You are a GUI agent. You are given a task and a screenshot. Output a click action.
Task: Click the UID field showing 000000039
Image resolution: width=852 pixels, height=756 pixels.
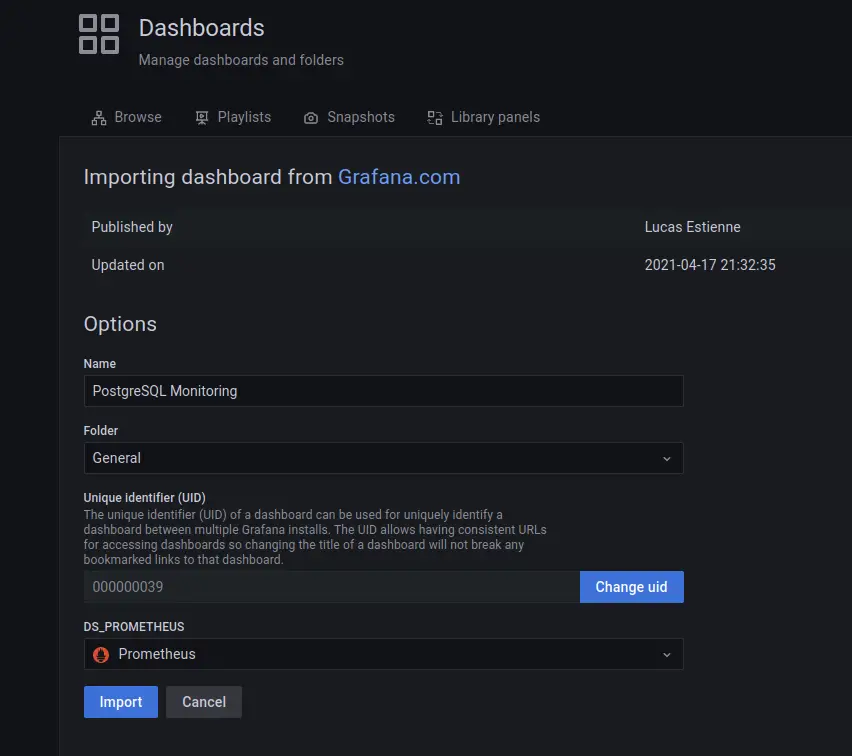pyautogui.click(x=331, y=587)
